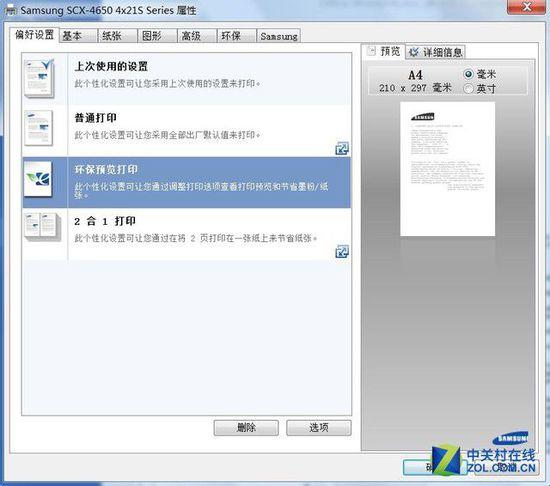This screenshot has width=550, height=486.
Task: Click the 选项 button
Action: (318, 427)
